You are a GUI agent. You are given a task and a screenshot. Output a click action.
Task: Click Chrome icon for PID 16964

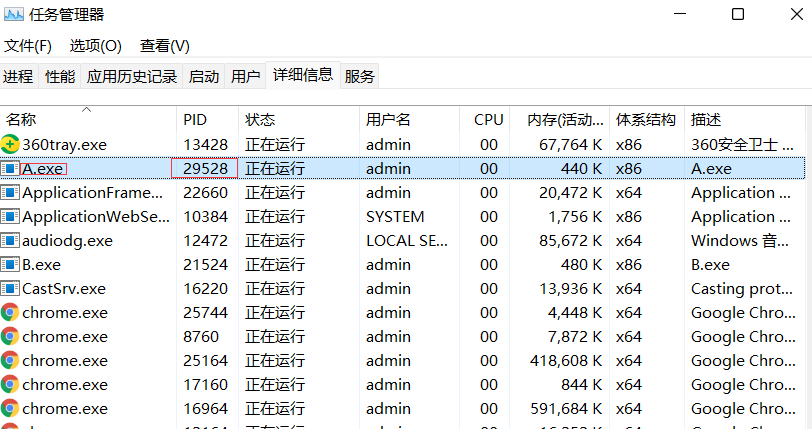pyautogui.click(x=10, y=408)
